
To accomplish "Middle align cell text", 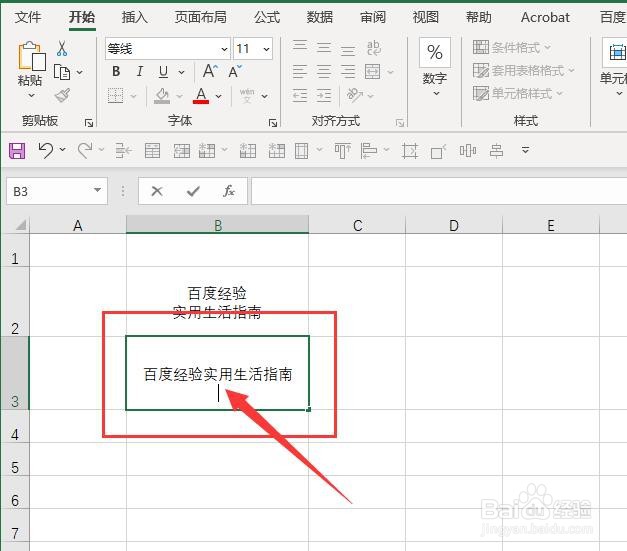I will point(324,48).
